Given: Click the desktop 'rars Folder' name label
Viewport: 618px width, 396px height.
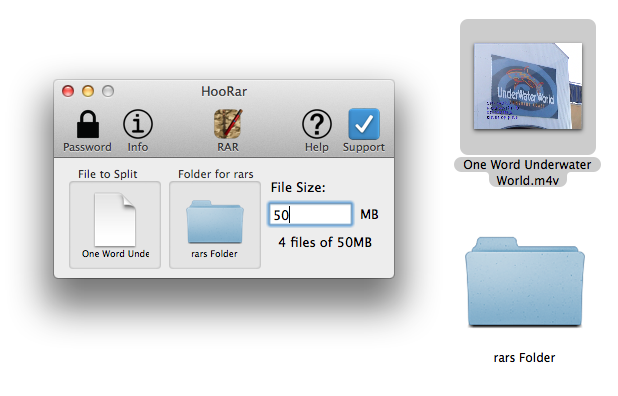Looking at the screenshot, I should coord(524,358).
